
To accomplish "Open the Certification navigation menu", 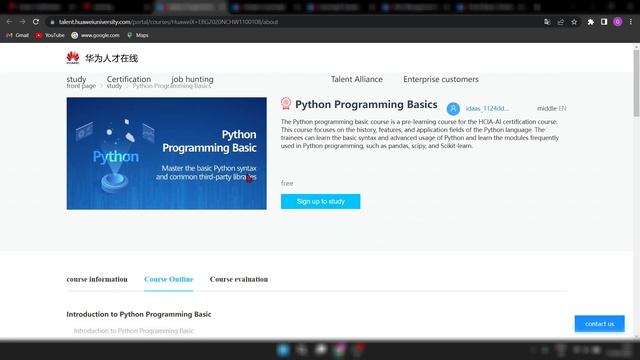I will (x=129, y=79).
